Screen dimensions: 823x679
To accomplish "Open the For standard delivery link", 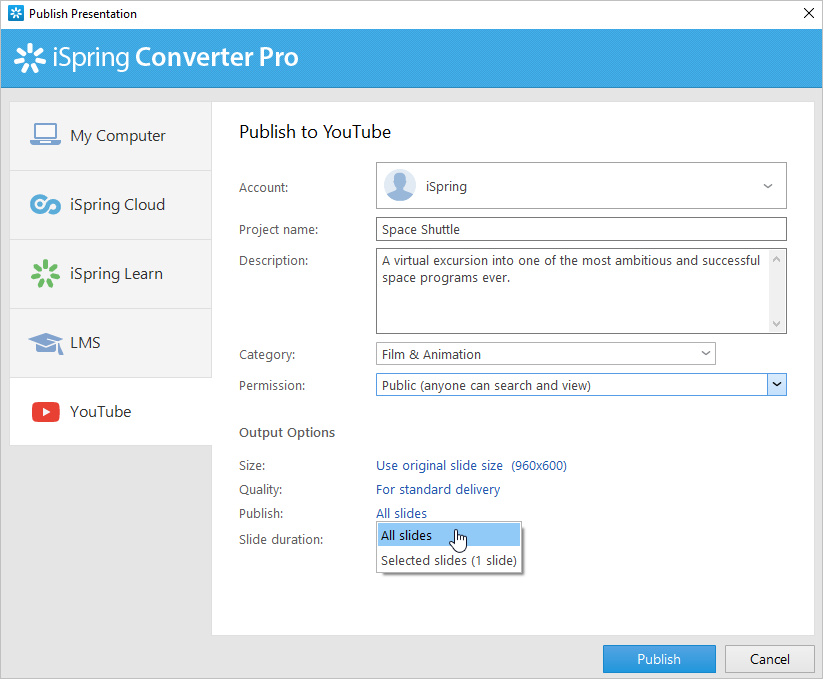I will coord(438,490).
